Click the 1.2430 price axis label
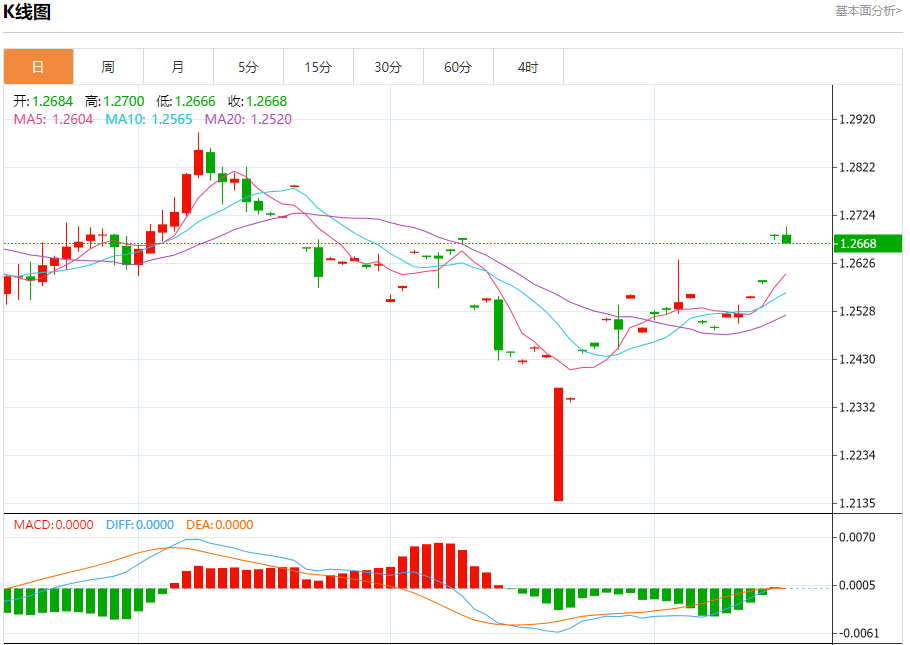 coord(857,359)
